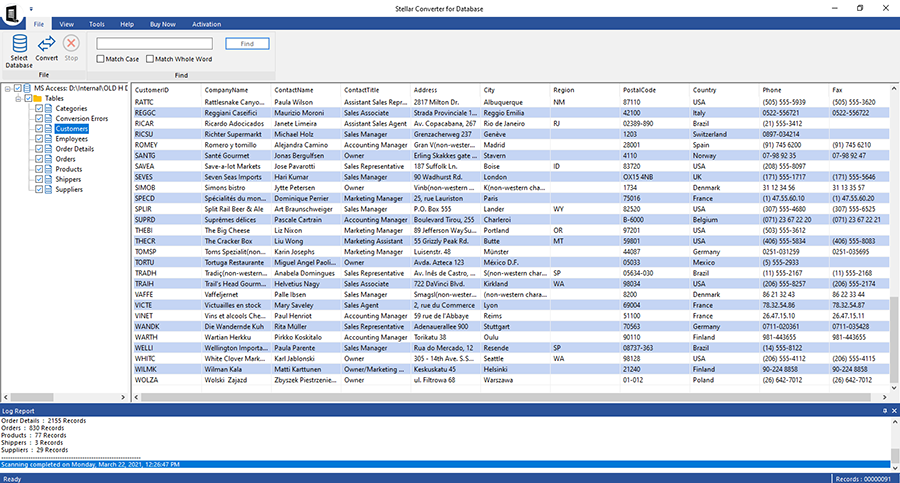Uncheck the Order Details checkbox
The height and width of the screenshot is (483, 900).
(39, 149)
